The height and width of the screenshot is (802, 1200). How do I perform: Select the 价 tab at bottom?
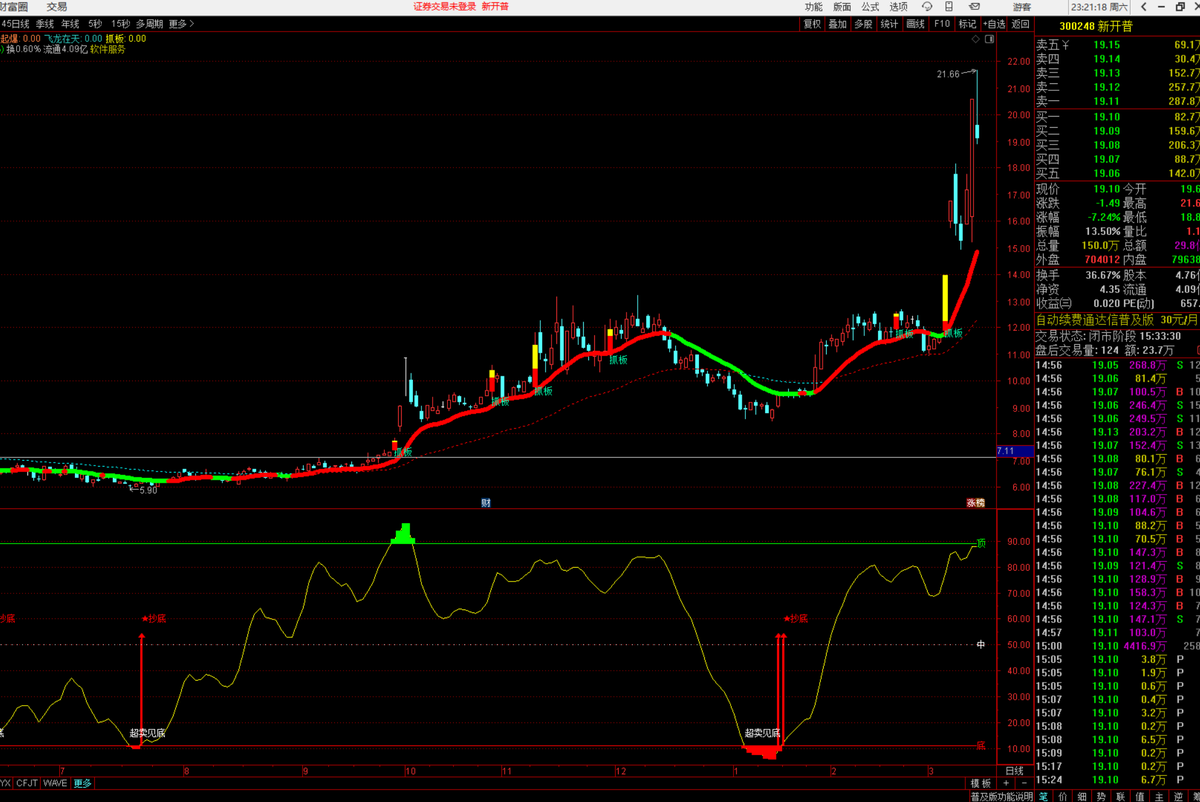coord(1062,796)
